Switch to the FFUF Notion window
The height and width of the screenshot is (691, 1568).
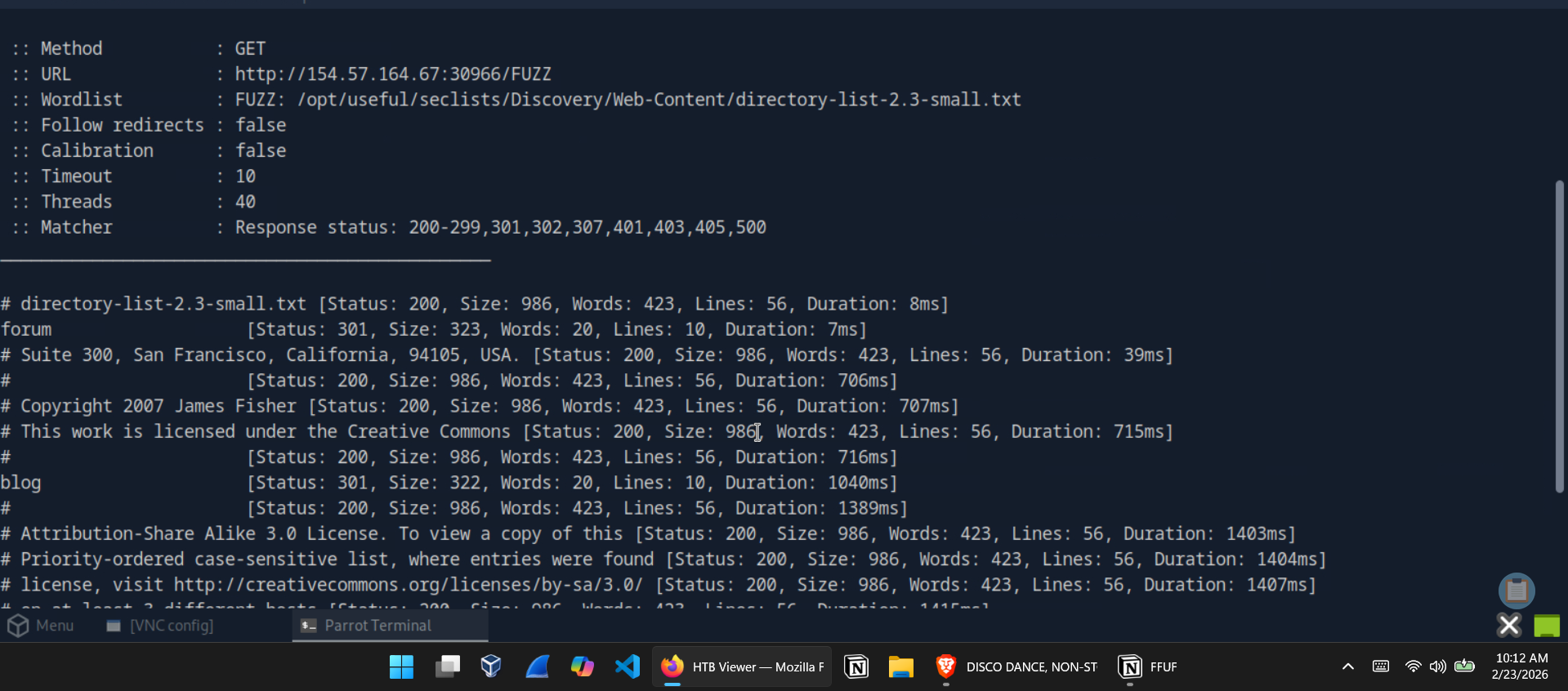coord(1148,666)
